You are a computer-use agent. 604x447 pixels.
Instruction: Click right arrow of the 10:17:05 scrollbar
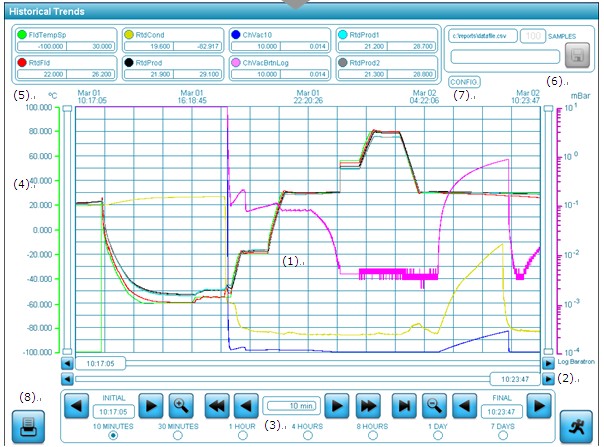(548, 363)
